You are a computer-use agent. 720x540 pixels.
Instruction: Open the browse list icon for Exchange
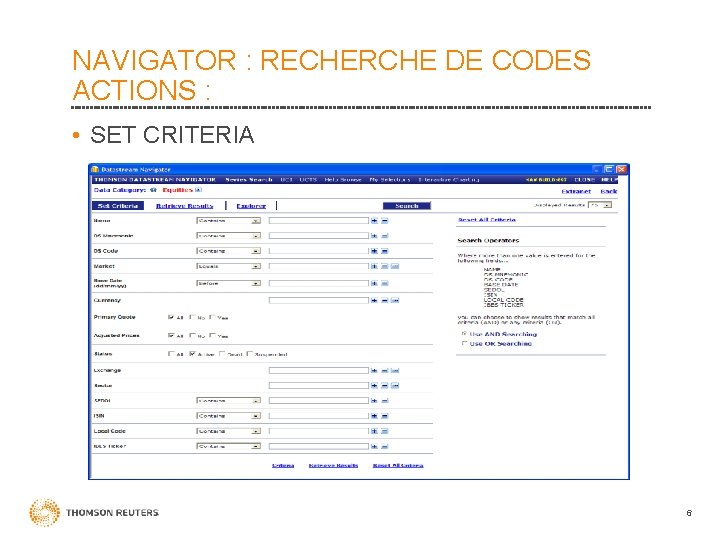tap(395, 371)
